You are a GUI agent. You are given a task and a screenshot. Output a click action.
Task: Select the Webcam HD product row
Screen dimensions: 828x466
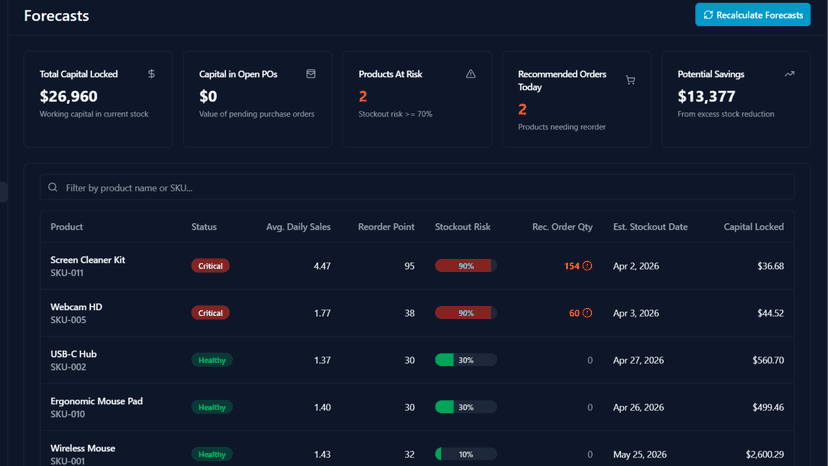tap(417, 313)
